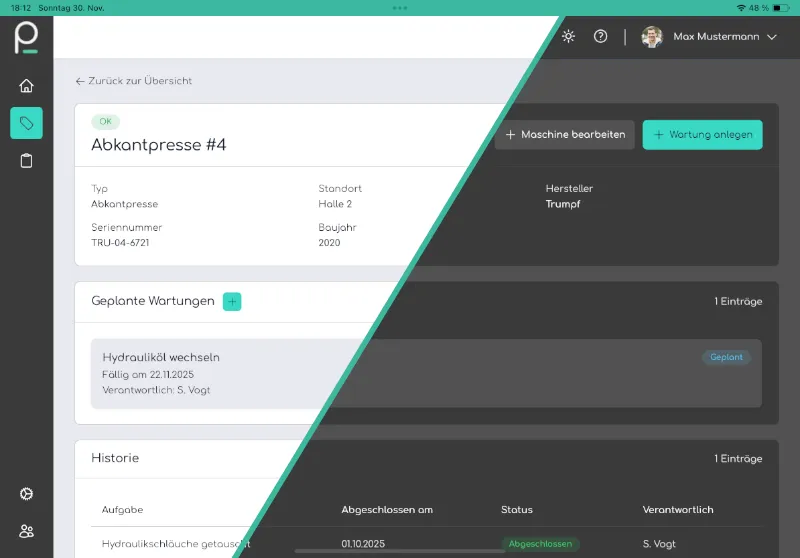Click the Abkantpresse #4 title

[159, 145]
